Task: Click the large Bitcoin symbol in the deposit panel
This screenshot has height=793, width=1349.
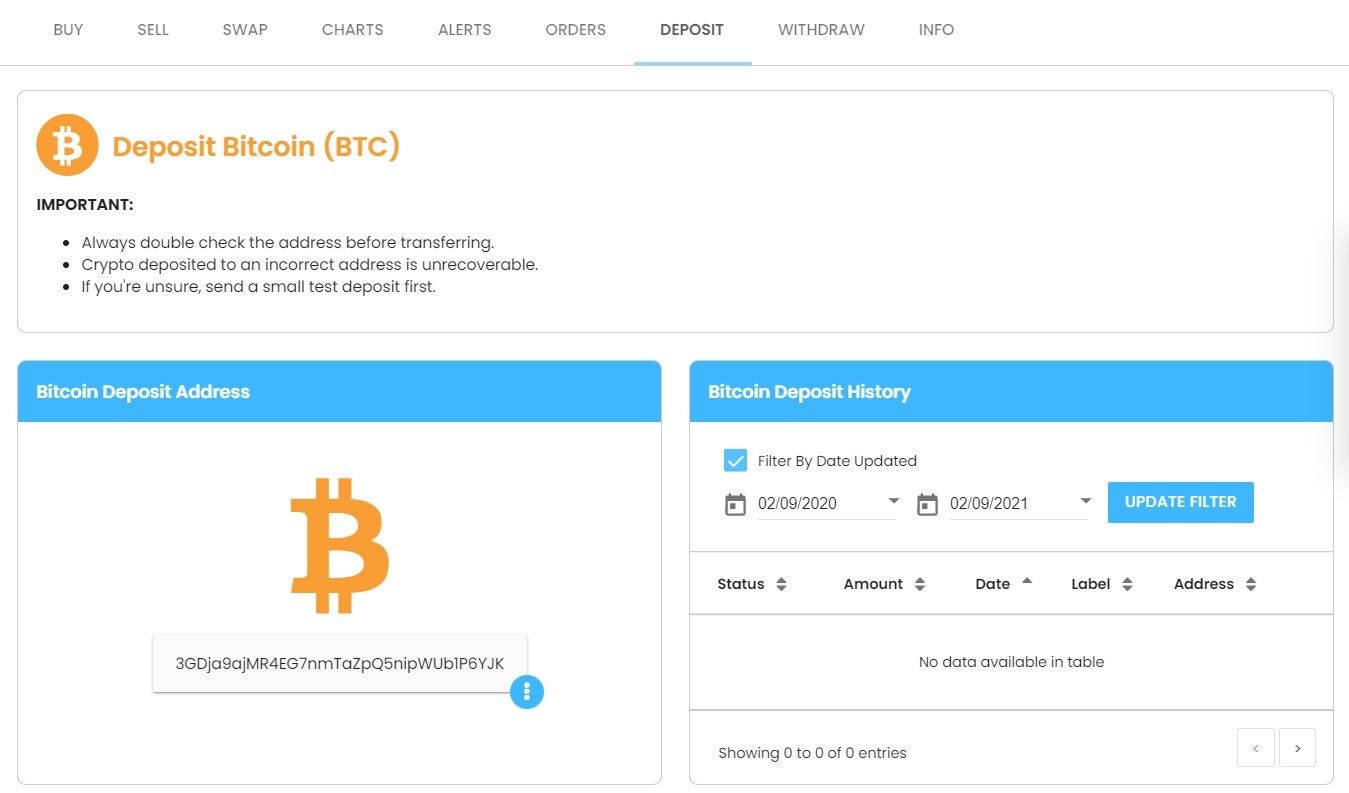Action: [x=340, y=543]
